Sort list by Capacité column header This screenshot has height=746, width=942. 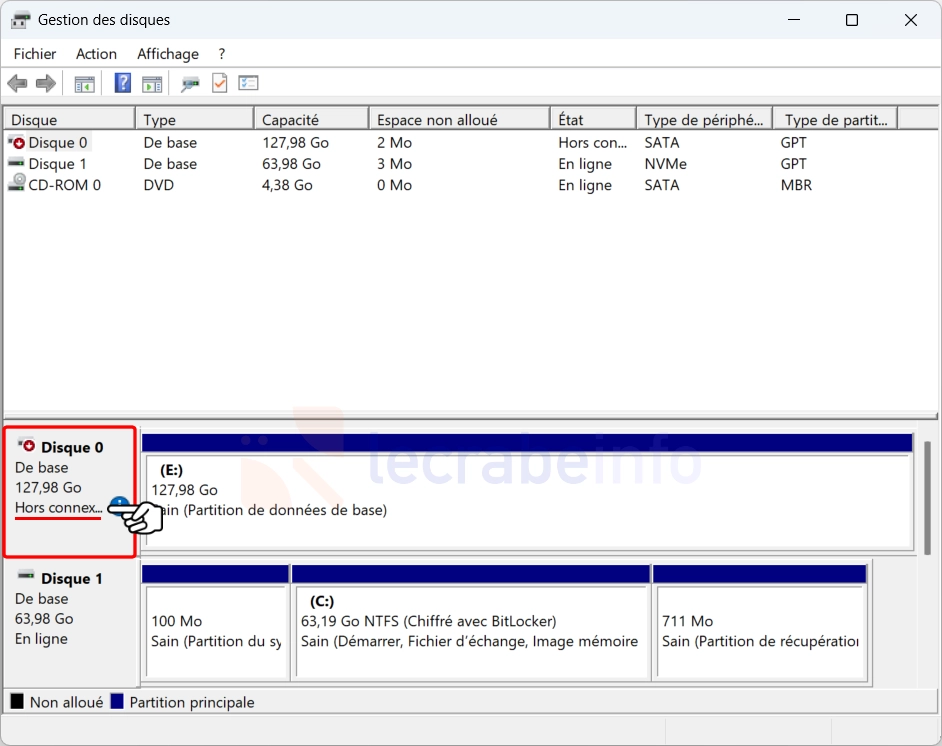click(x=310, y=120)
